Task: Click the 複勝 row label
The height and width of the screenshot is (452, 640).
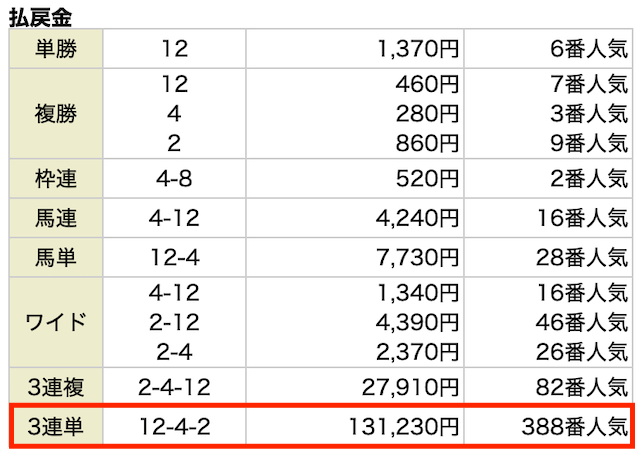Action: (56, 113)
